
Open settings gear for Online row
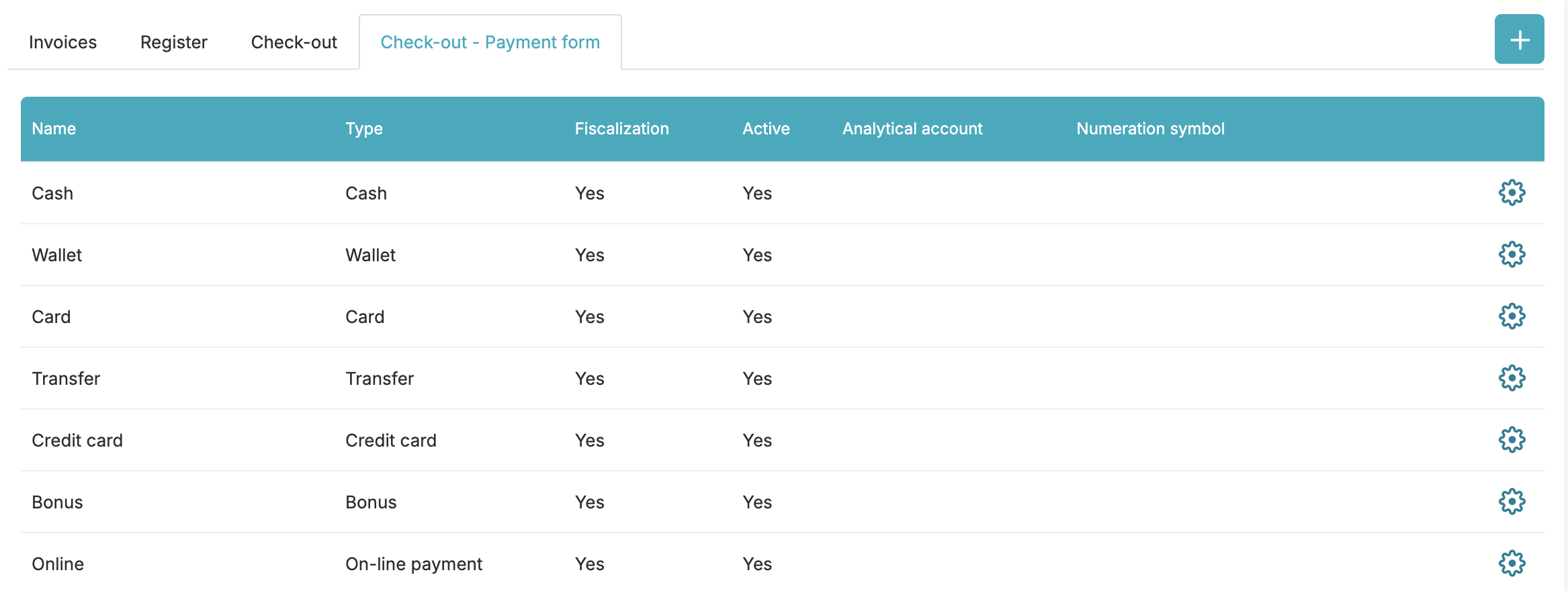click(1512, 563)
